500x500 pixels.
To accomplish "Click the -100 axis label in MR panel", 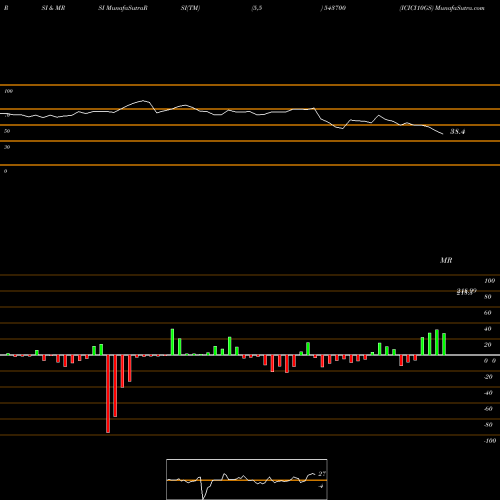I will [x=490, y=441].
